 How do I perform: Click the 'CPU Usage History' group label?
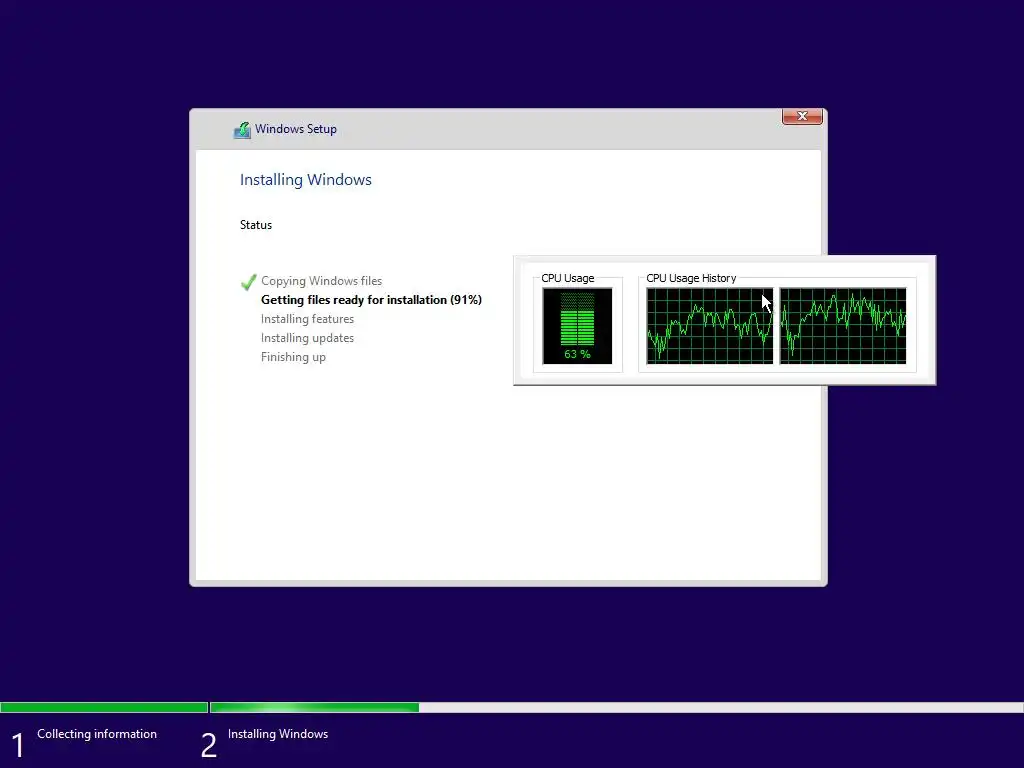click(x=691, y=278)
